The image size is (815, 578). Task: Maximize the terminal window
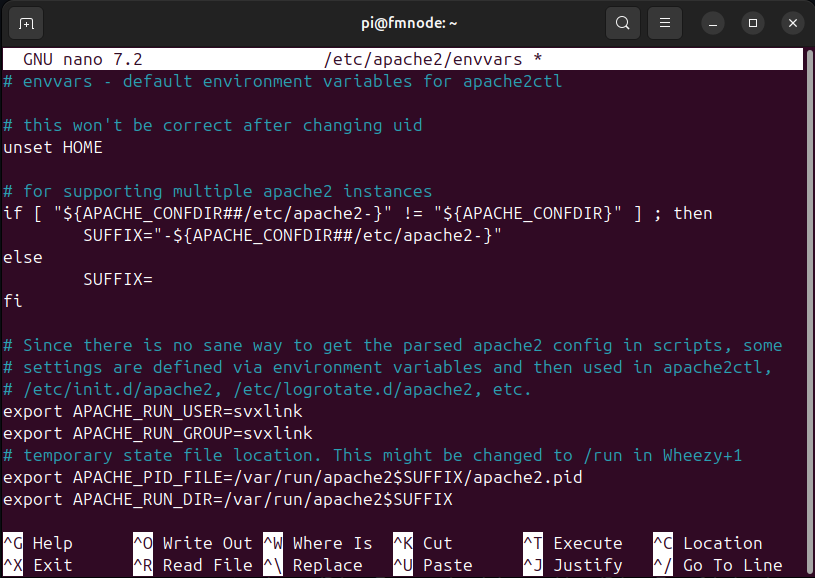(753, 22)
